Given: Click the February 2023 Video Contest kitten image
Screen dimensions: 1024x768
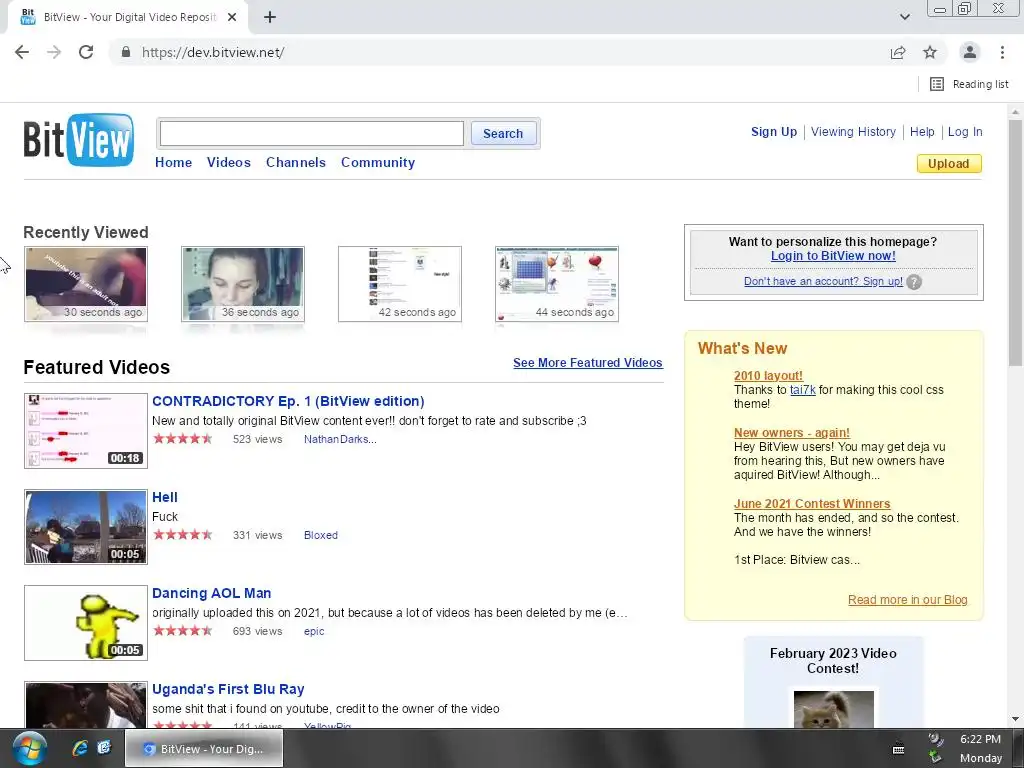Looking at the screenshot, I should click(x=833, y=709).
